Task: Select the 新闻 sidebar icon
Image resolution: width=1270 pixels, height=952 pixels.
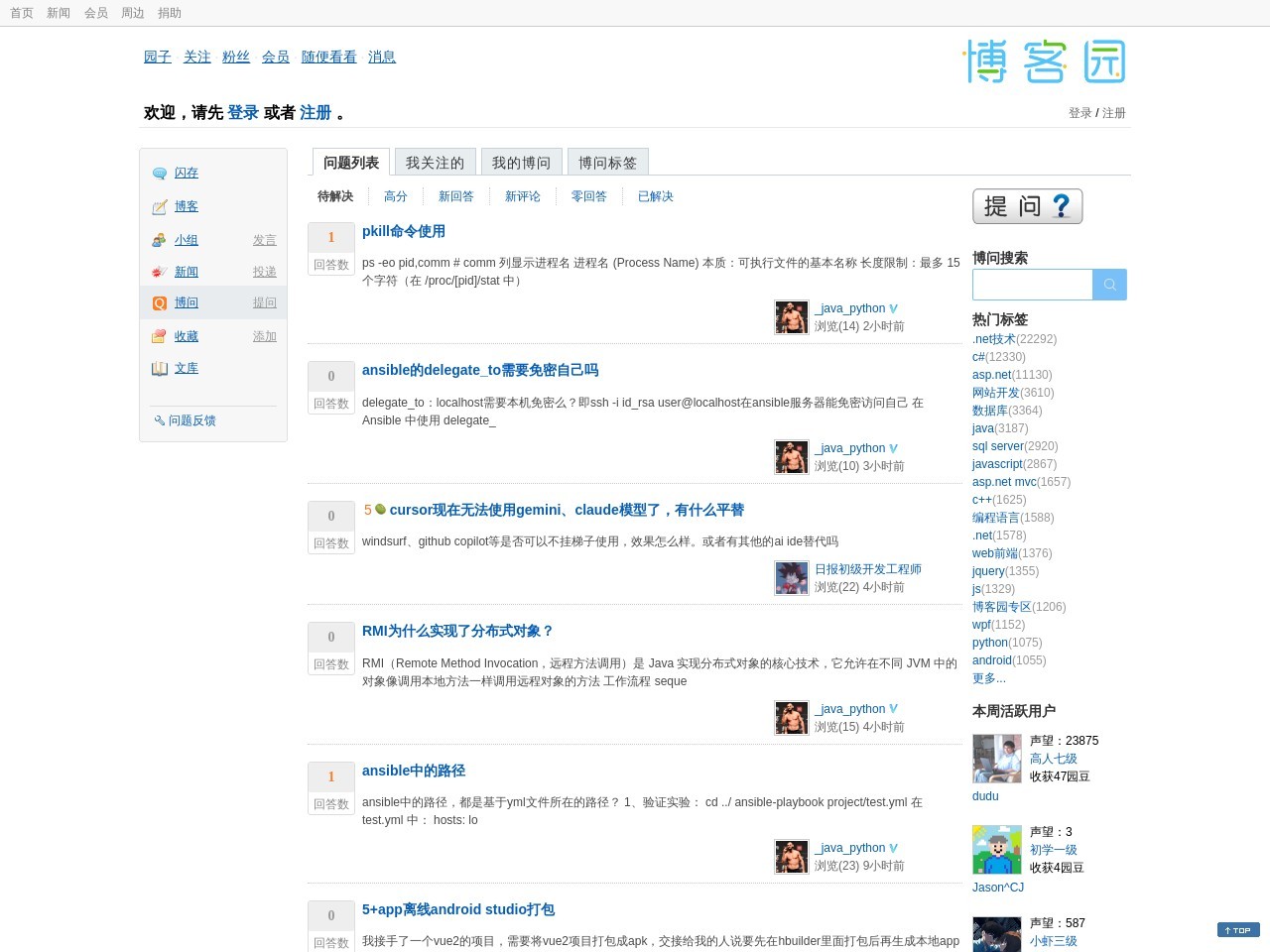Action: coord(159,272)
